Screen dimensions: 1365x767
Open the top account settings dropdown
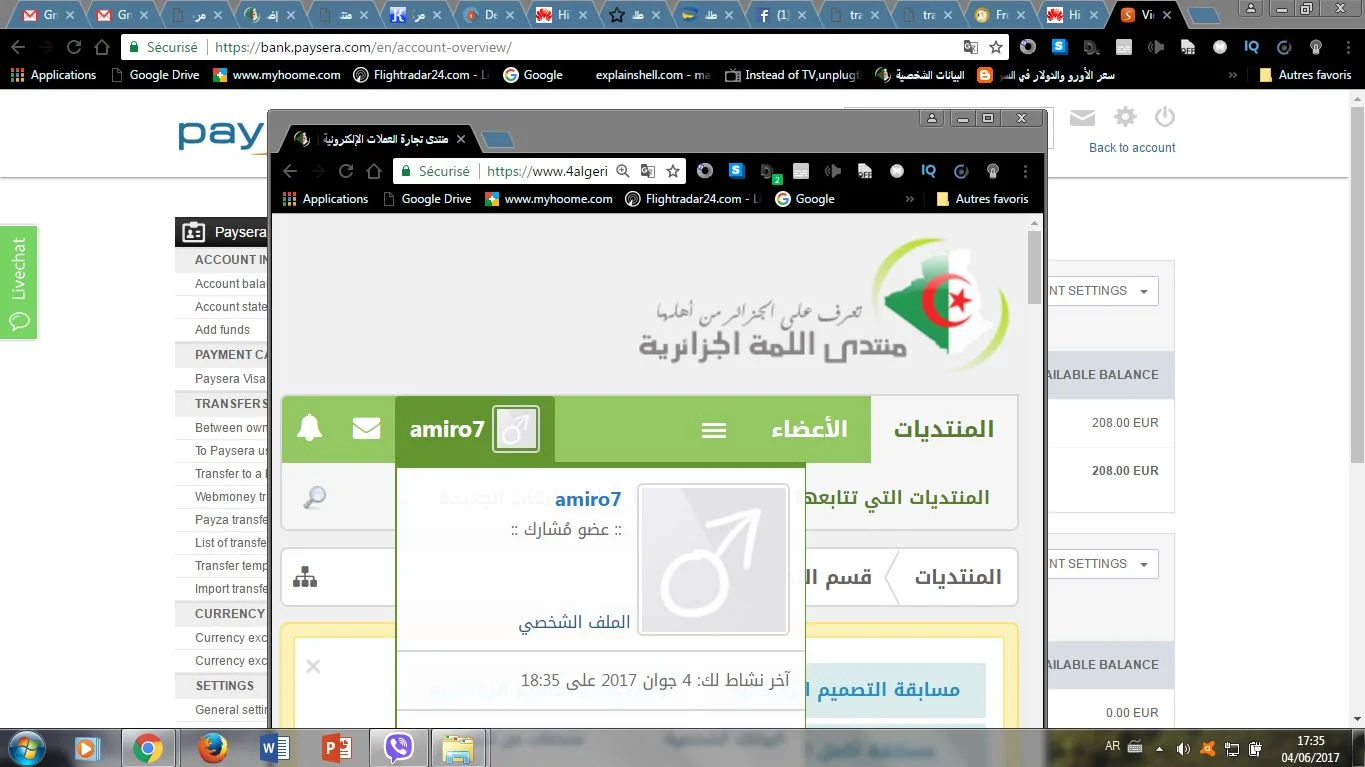point(1100,291)
